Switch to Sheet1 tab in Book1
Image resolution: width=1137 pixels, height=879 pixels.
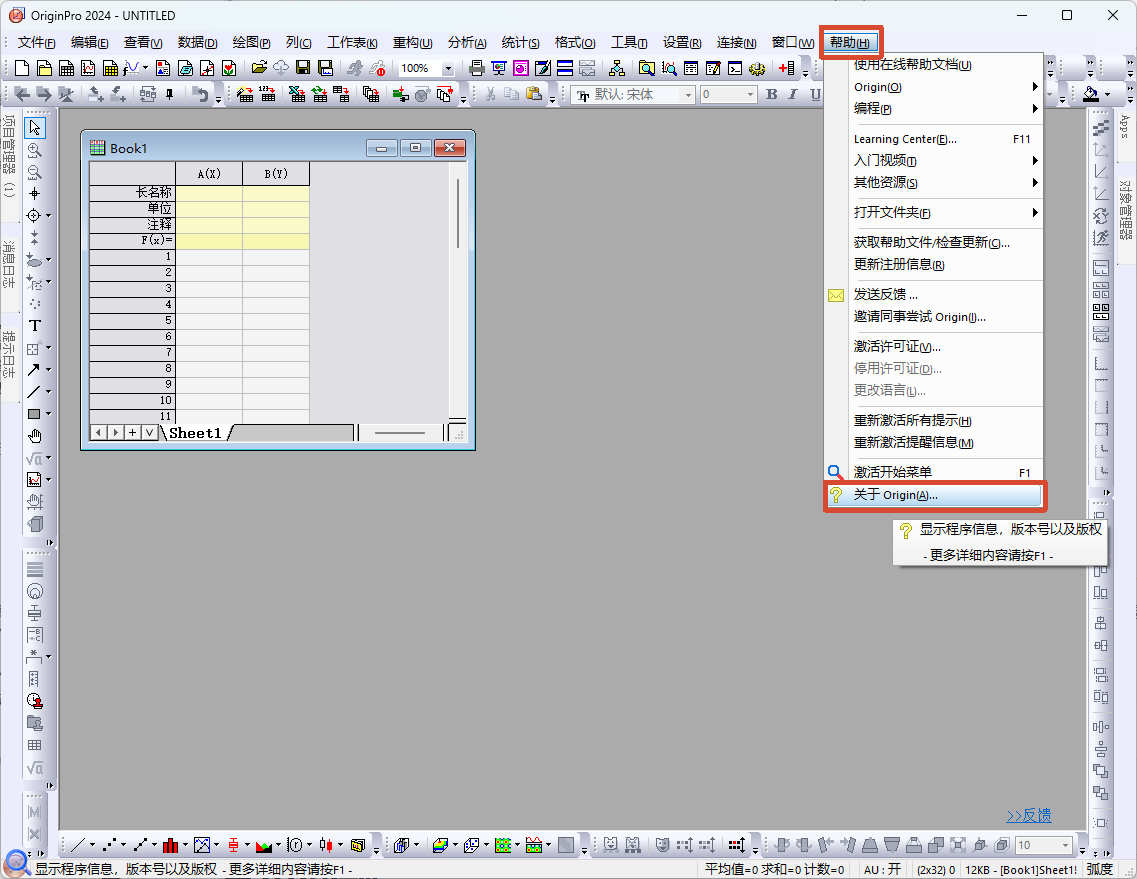(x=195, y=433)
